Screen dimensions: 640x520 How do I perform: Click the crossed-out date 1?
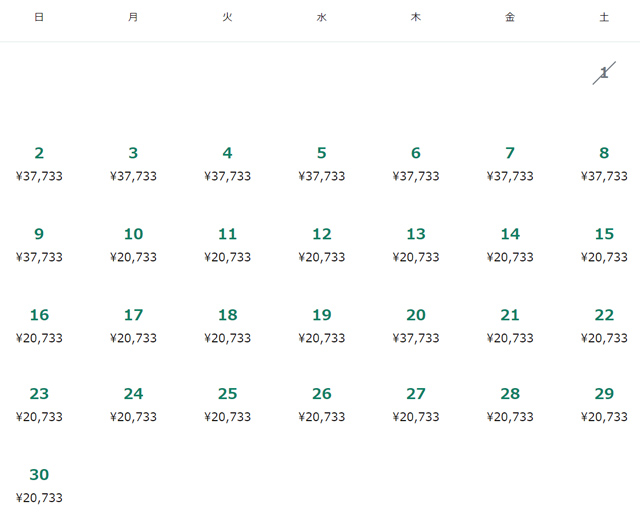pos(604,73)
